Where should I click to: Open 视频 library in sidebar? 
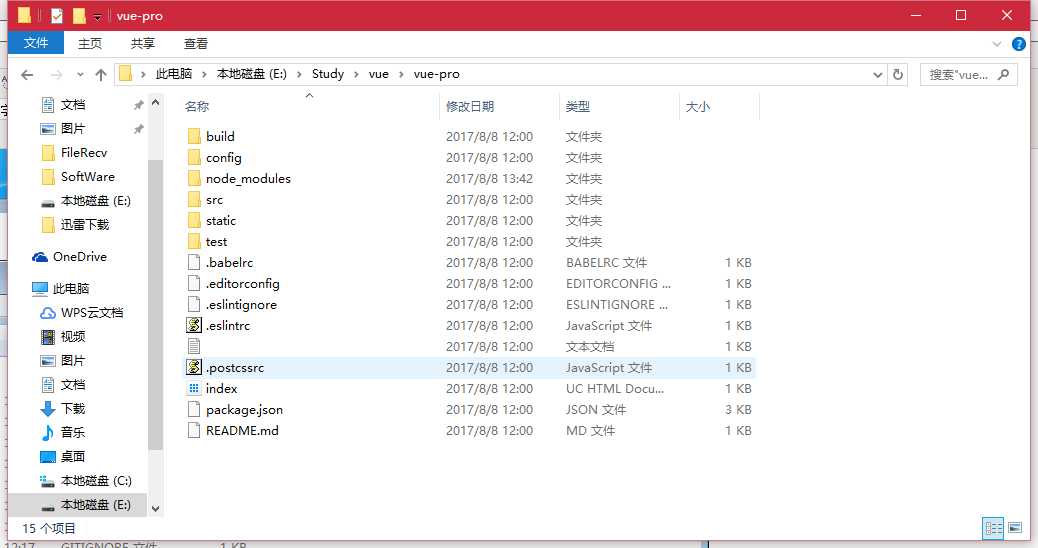click(x=63, y=337)
